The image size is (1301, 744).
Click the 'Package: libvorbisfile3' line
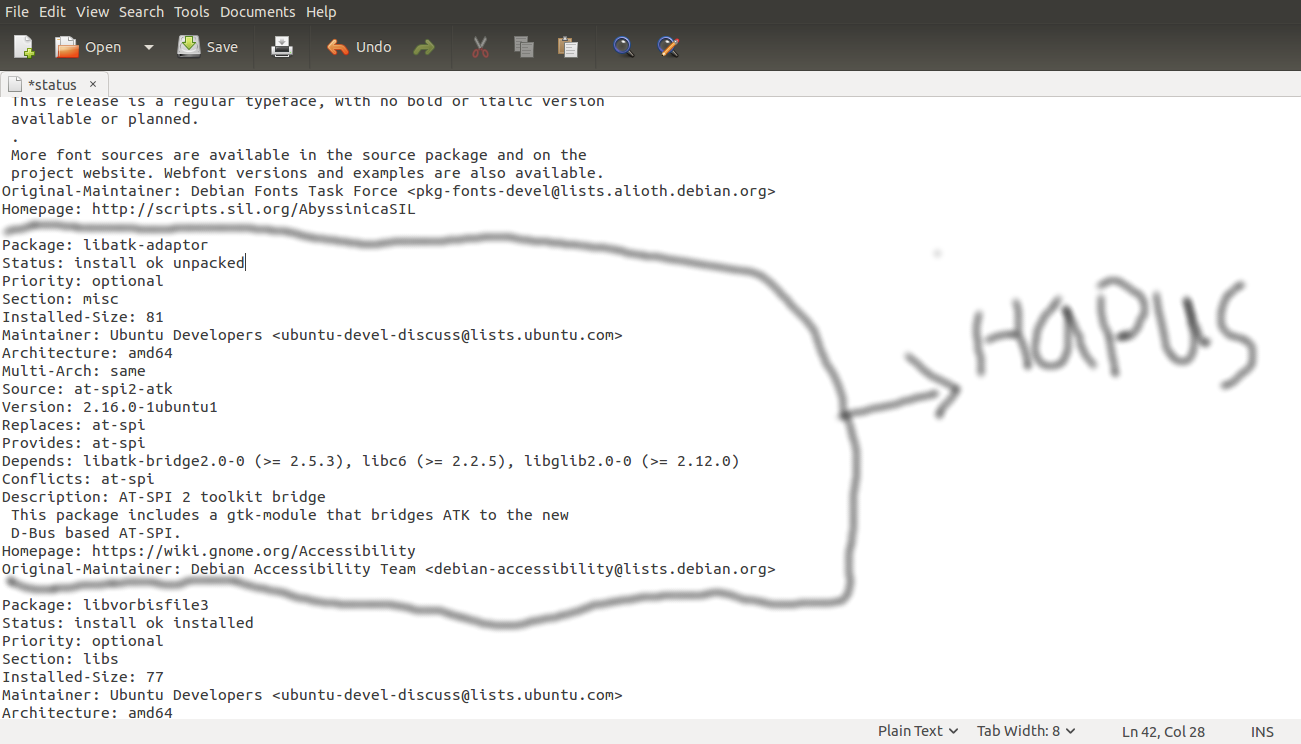pos(105,605)
